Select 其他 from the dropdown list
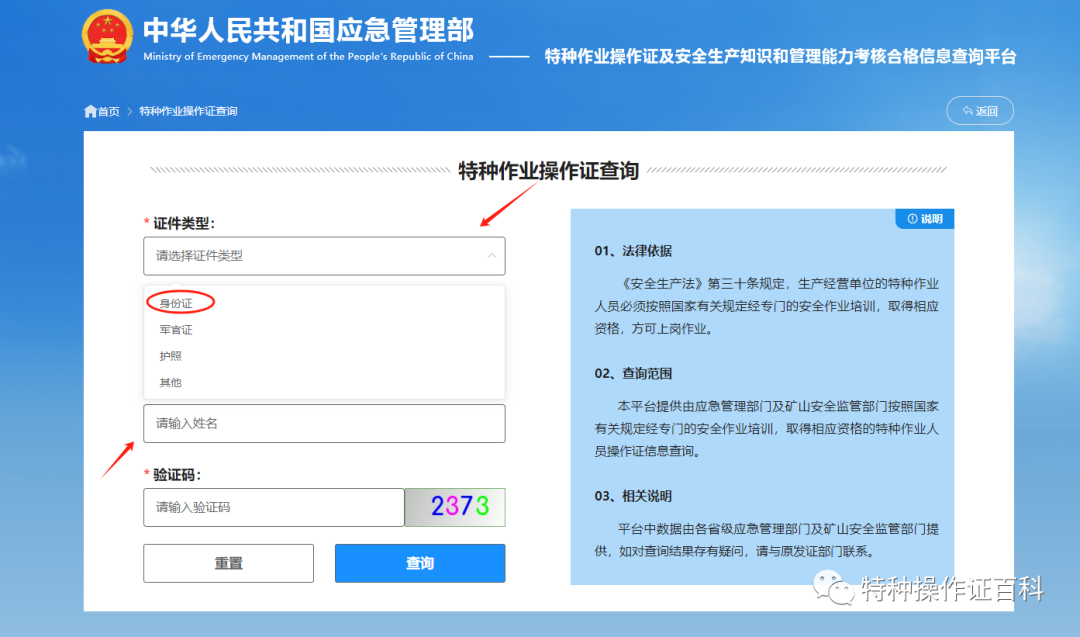The image size is (1080, 637). pos(171,382)
